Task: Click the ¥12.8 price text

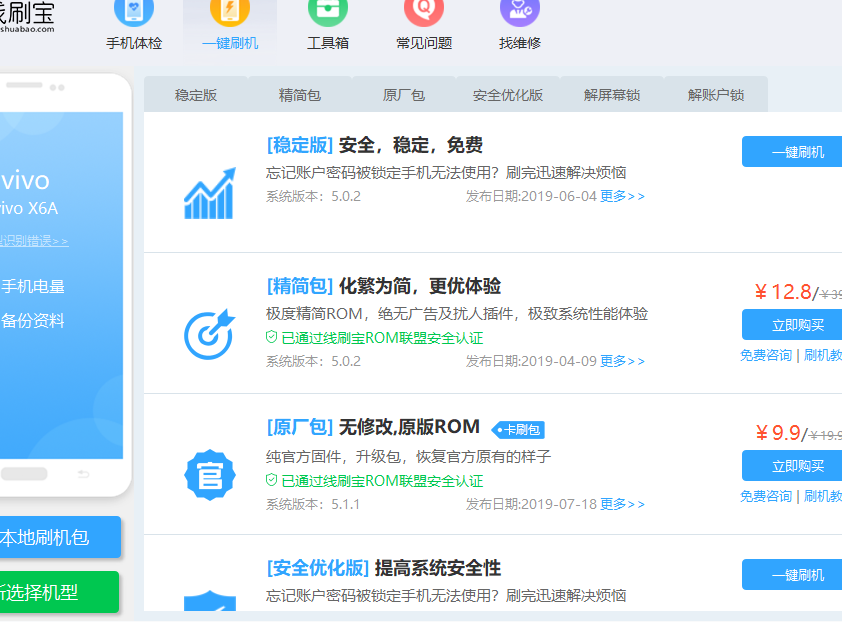Action: point(783,292)
